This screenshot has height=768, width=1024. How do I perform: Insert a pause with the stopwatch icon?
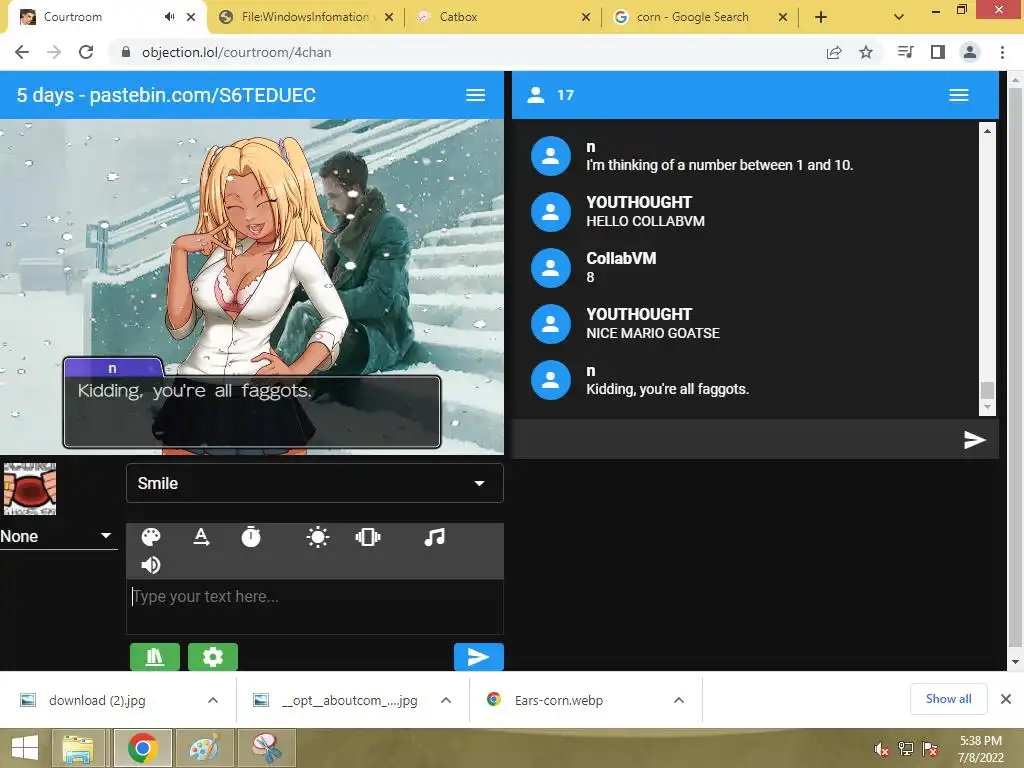[x=251, y=537]
